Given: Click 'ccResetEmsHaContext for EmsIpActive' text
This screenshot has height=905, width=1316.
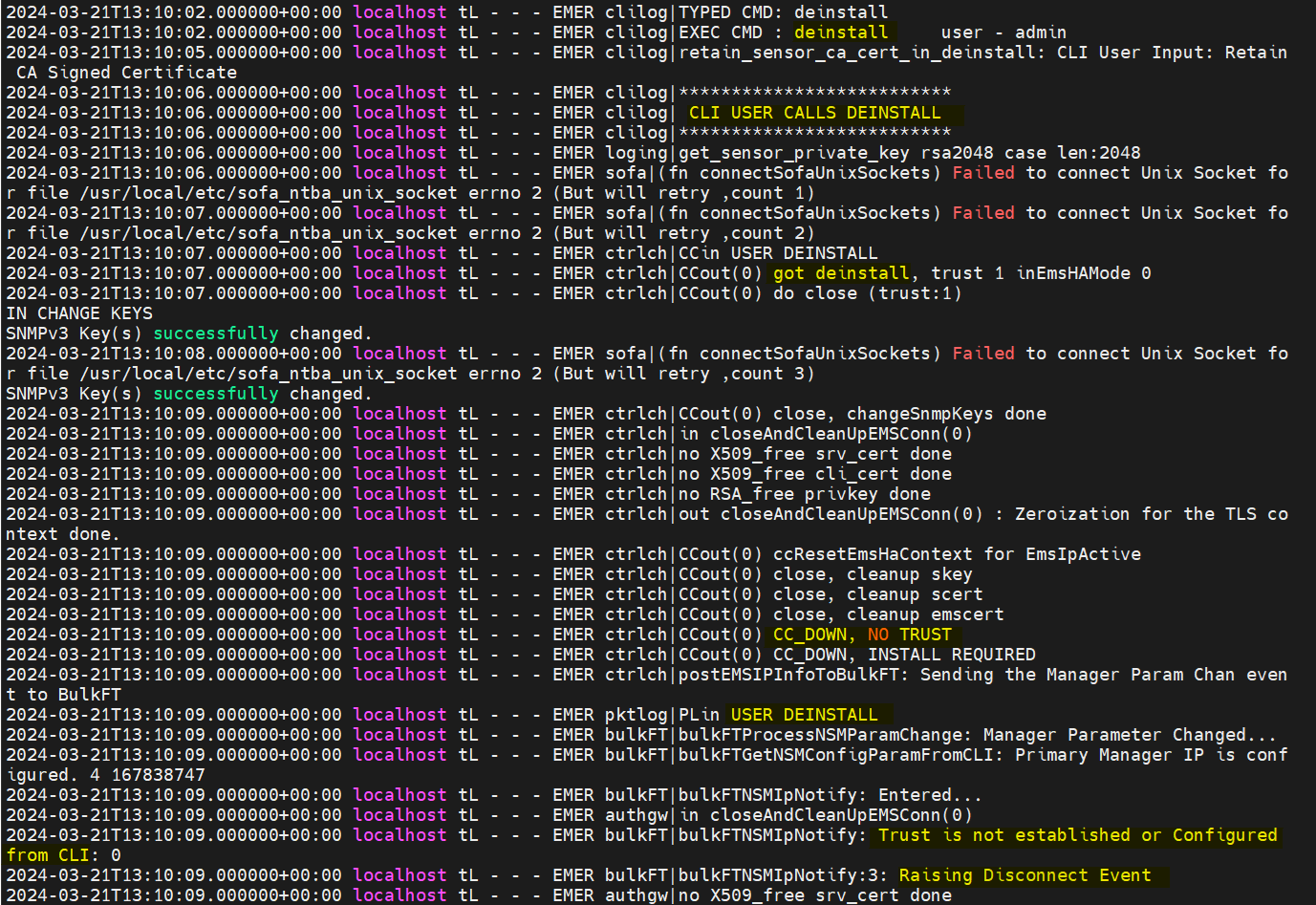Looking at the screenshot, I should coord(957,554).
